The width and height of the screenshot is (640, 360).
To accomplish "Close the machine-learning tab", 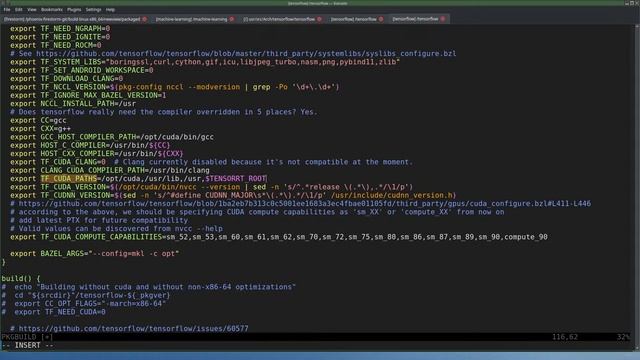I will tap(232, 19).
